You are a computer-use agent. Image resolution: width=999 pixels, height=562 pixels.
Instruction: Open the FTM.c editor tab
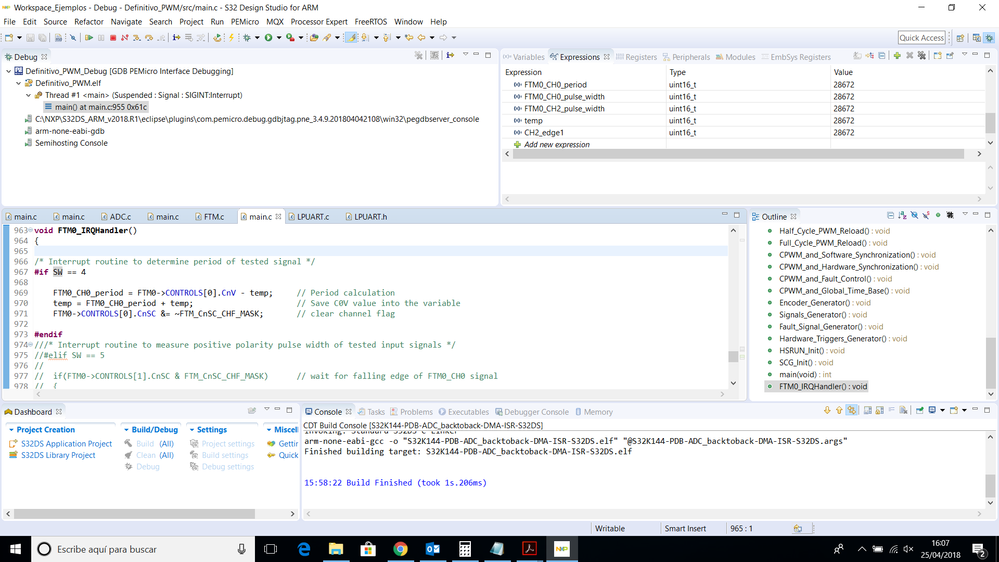point(210,217)
